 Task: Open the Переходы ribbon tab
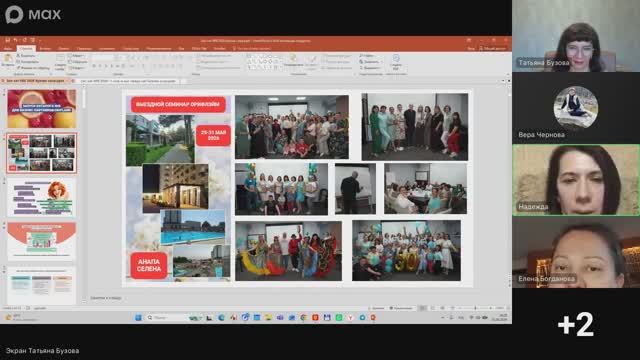84,48
